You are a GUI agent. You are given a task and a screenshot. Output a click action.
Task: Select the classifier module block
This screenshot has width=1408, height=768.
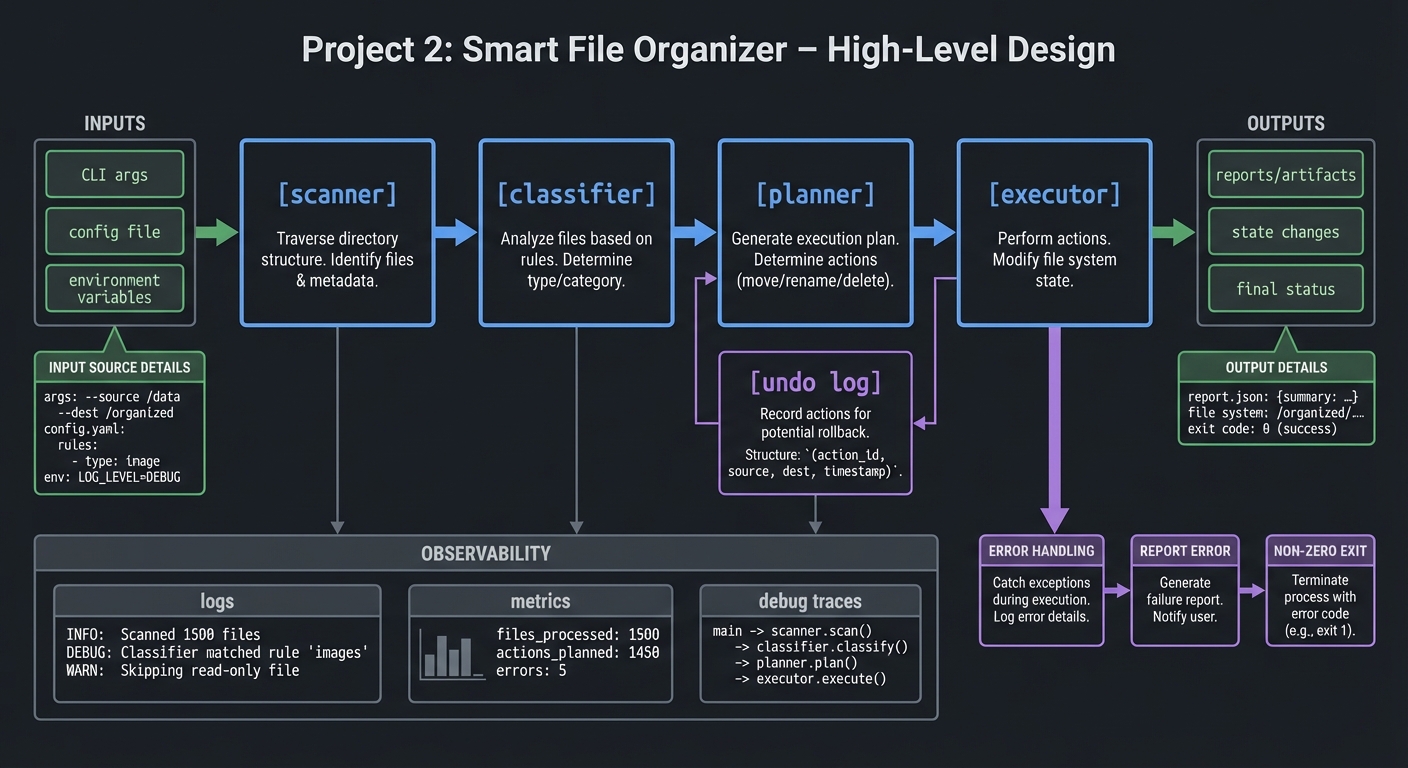pyautogui.click(x=576, y=232)
